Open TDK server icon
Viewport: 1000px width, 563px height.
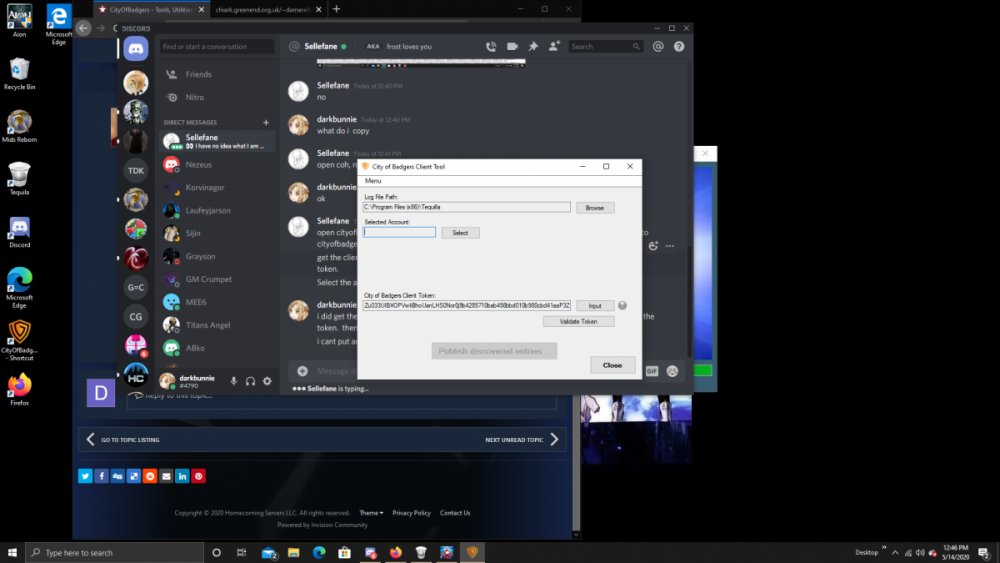(136, 170)
